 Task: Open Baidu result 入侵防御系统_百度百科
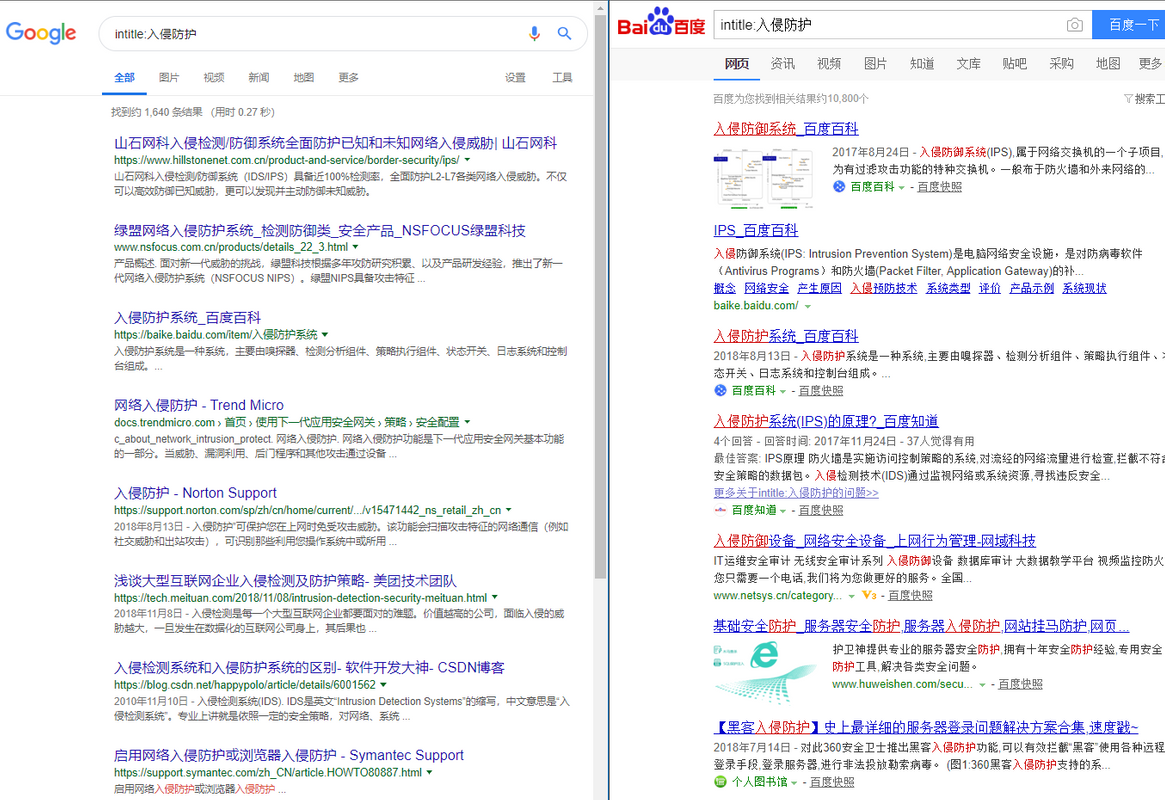785,129
